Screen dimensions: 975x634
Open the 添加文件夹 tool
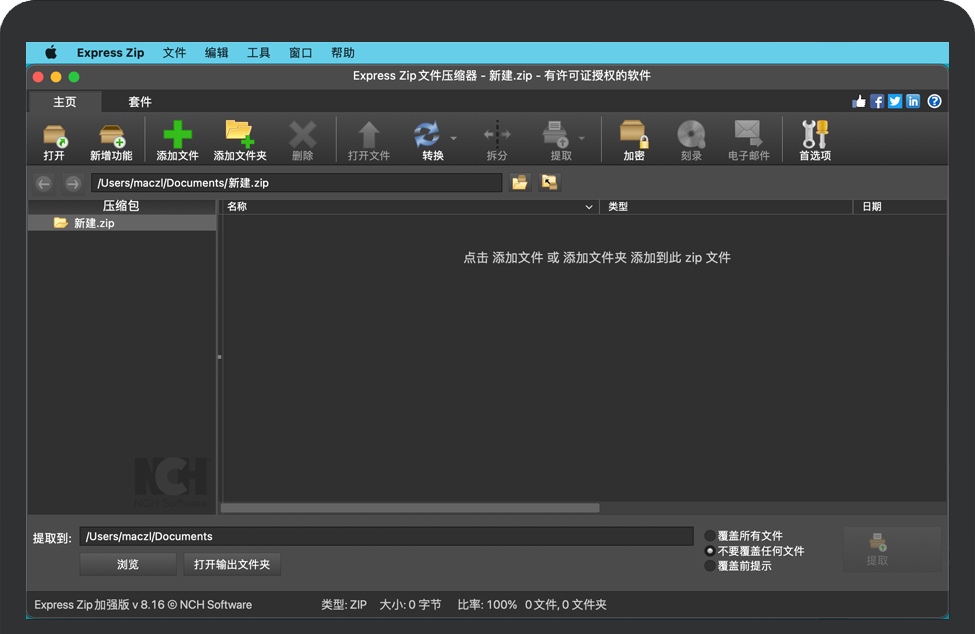[x=239, y=139]
